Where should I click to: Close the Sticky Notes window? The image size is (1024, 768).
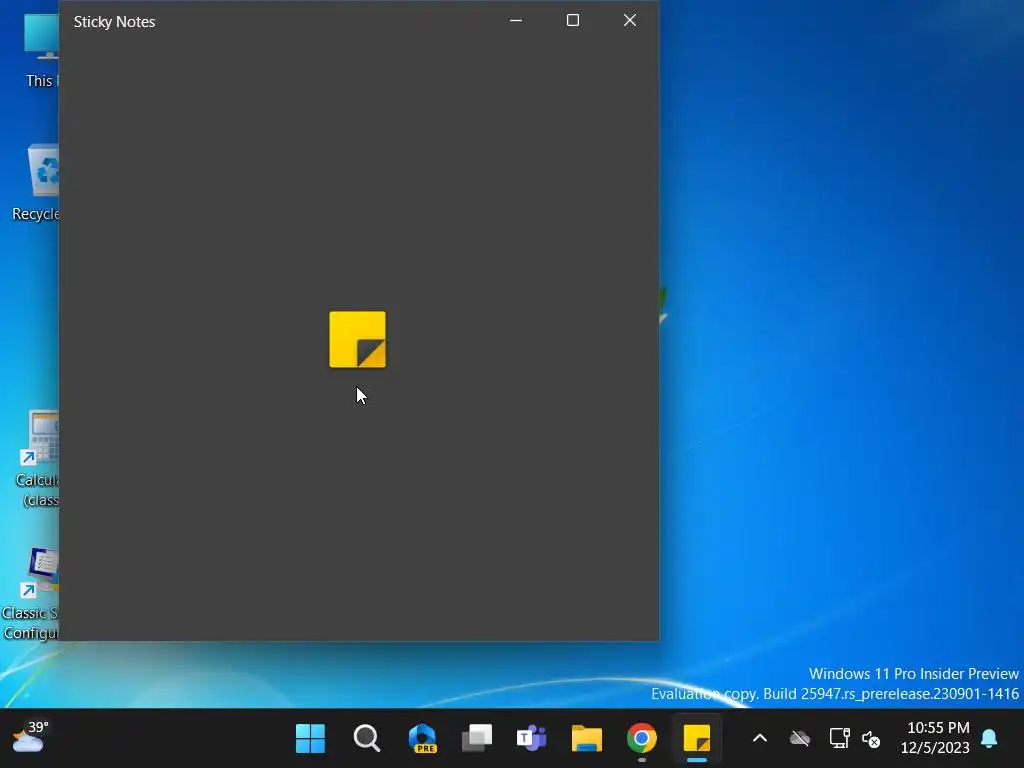point(630,20)
